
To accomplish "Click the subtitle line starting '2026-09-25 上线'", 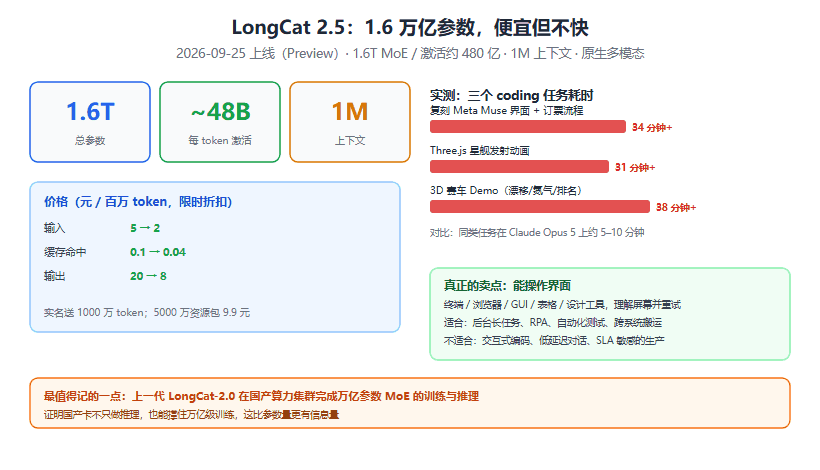I will pyautogui.click(x=410, y=53).
